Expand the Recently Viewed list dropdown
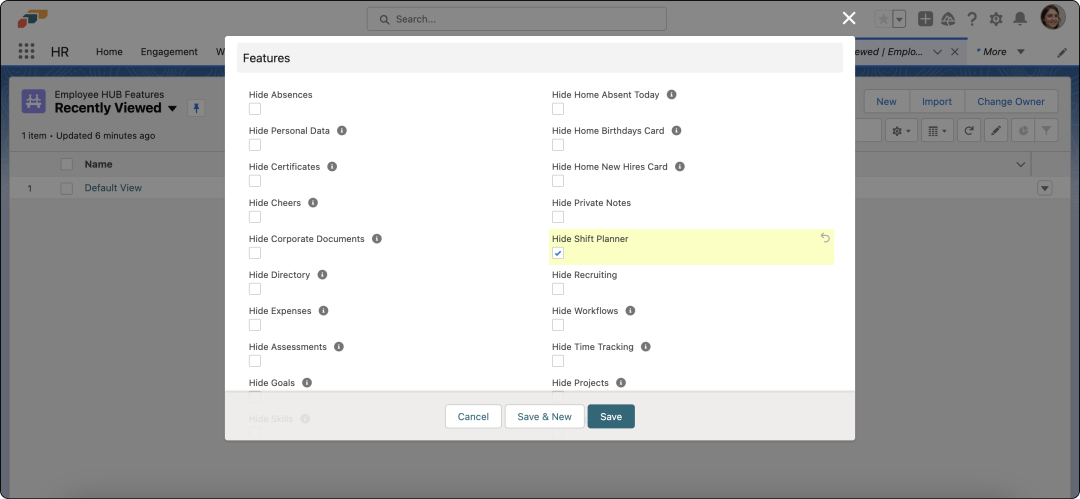This screenshot has width=1080, height=499. click(172, 108)
